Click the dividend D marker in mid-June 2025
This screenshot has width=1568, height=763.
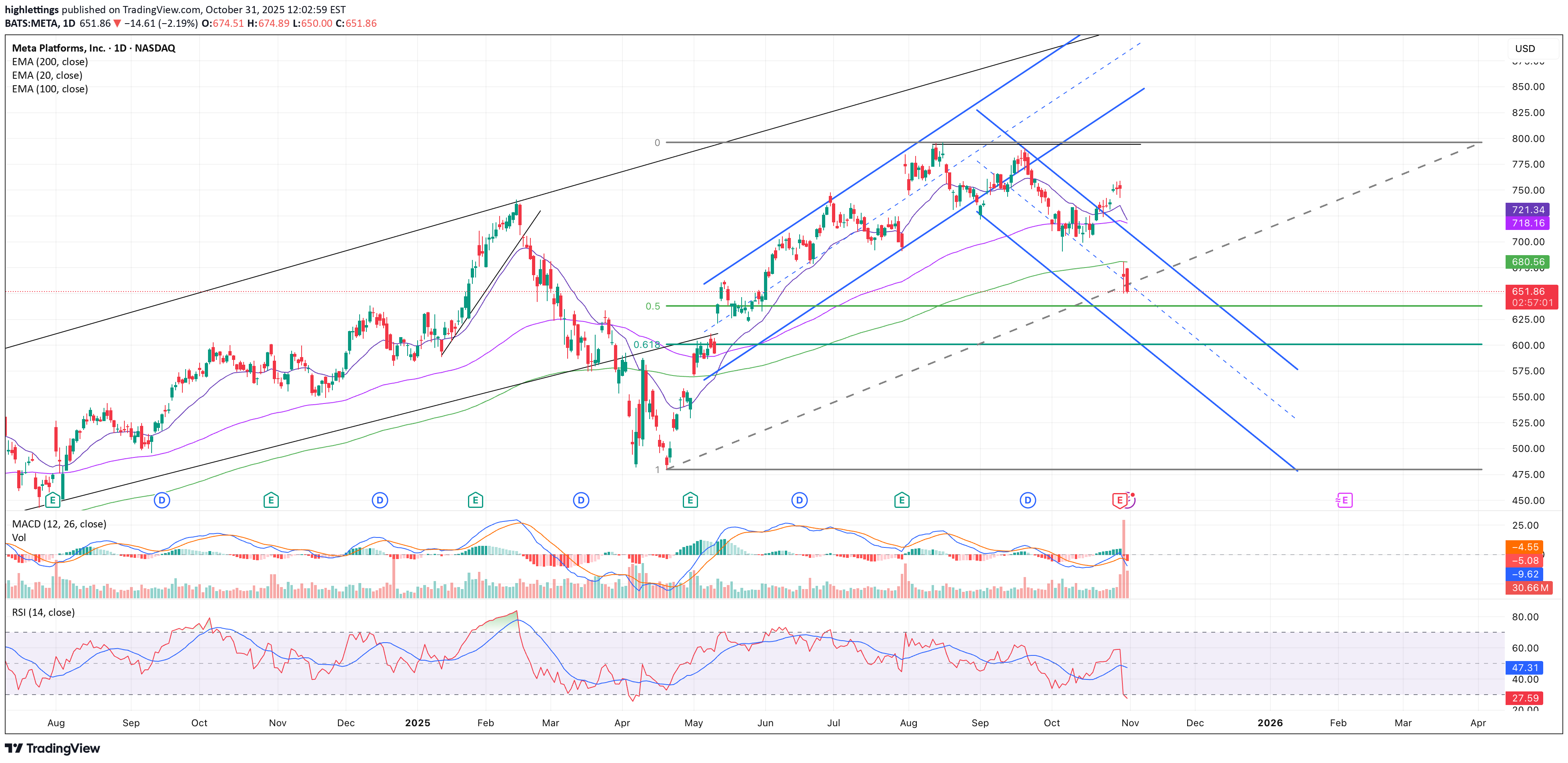coord(799,500)
